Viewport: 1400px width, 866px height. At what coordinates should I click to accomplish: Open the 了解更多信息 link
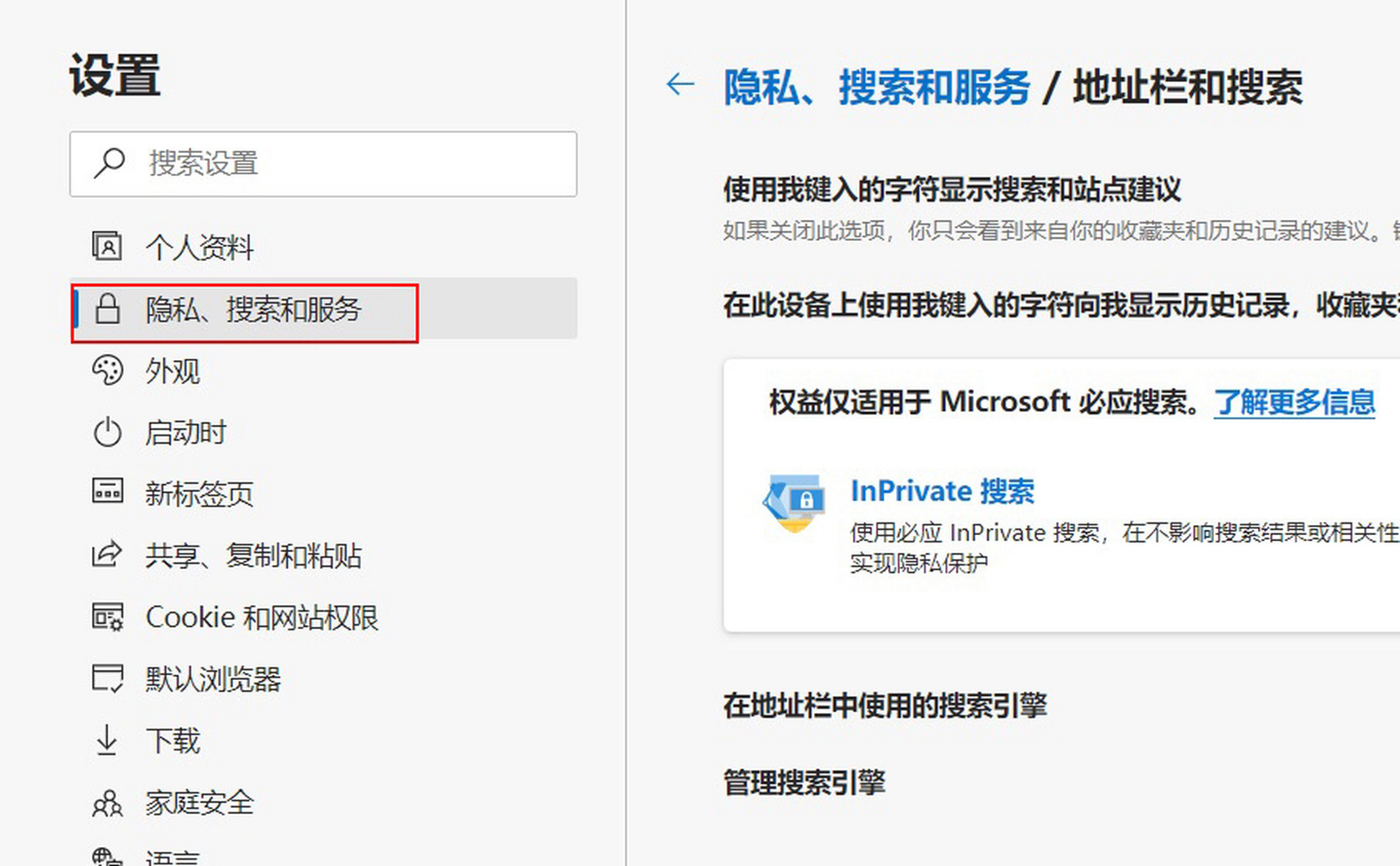(x=1294, y=402)
